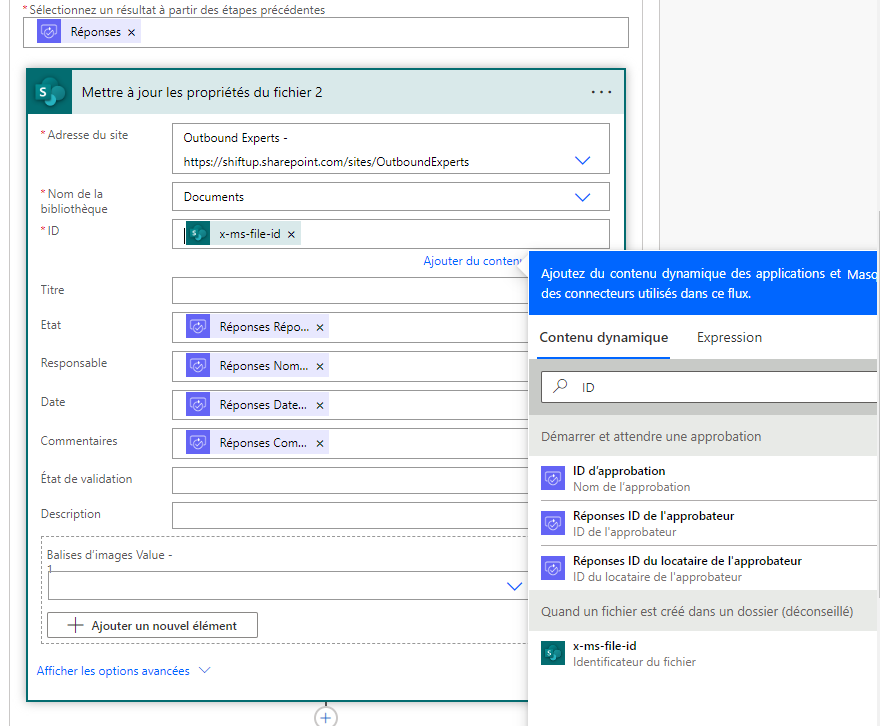Expand the Nom de la bibliothèque dropdown
880x726 pixels.
coord(583,197)
